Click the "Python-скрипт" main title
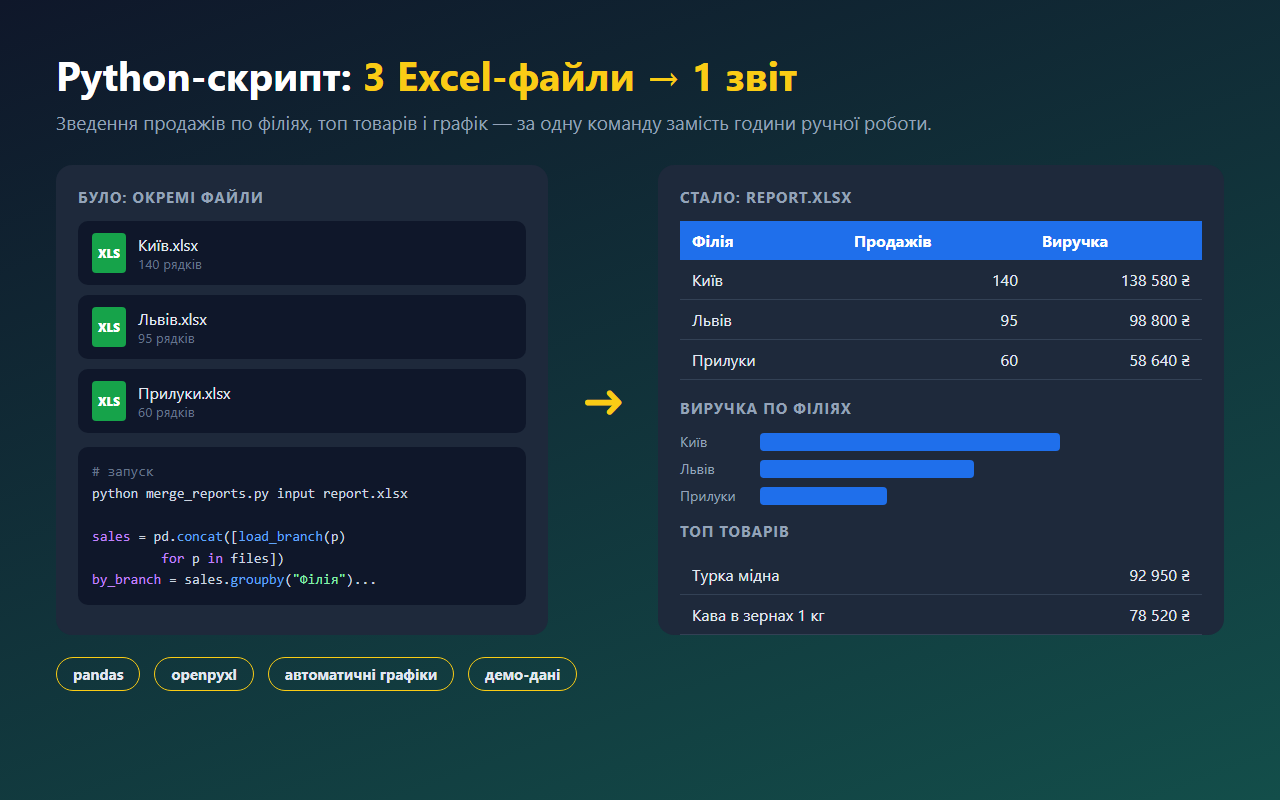This screenshot has height=800, width=1280. coord(204,78)
